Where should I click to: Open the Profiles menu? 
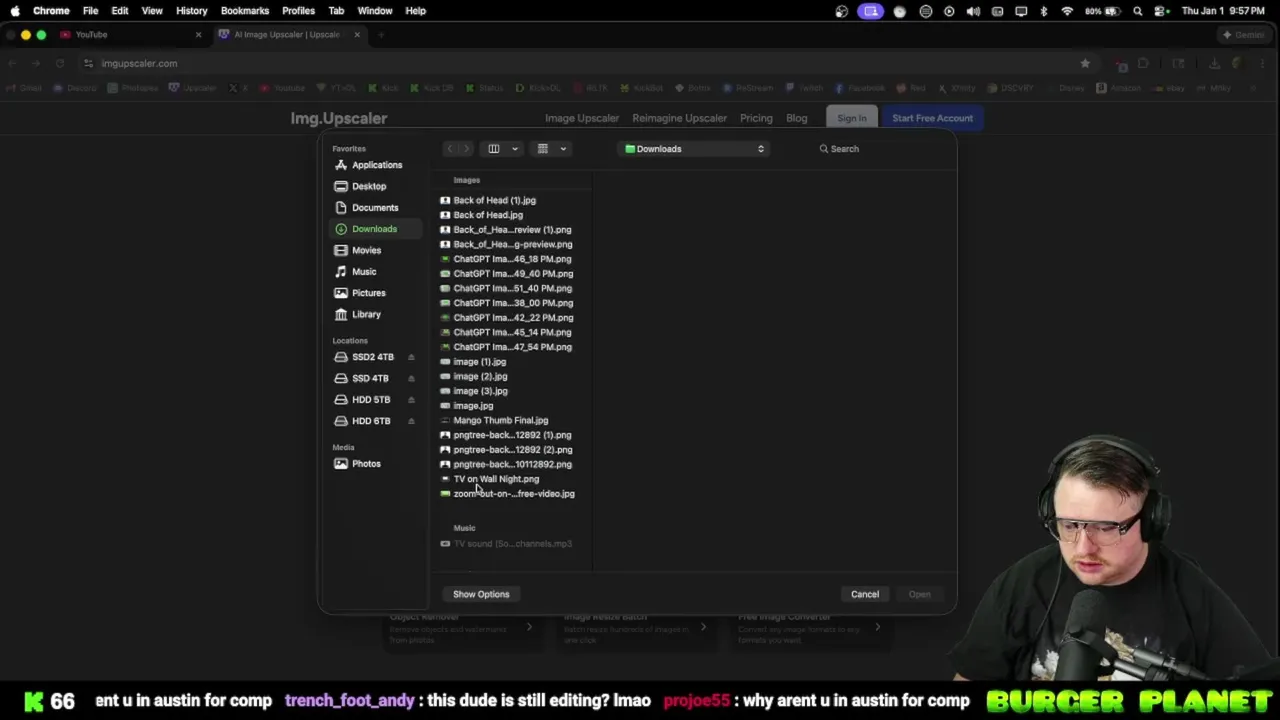click(298, 11)
